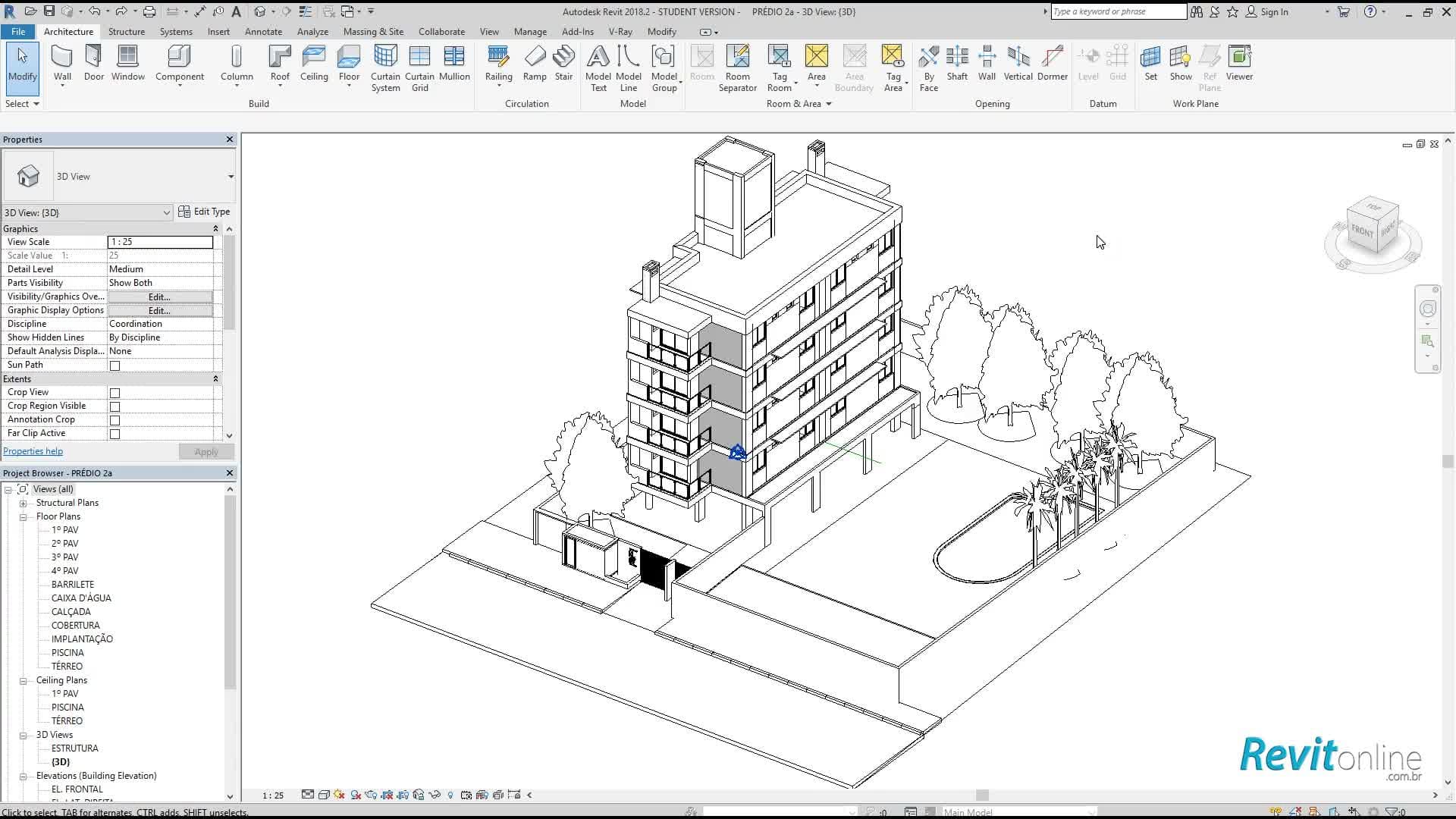Click the ViewCube FRONT face
Screen dimensions: 1456x819
click(1362, 231)
